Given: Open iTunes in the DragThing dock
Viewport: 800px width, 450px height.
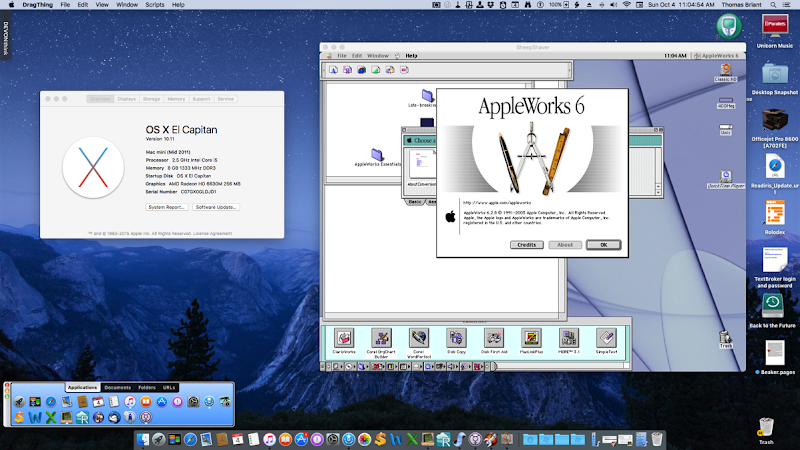Looking at the screenshot, I should pos(130,402).
